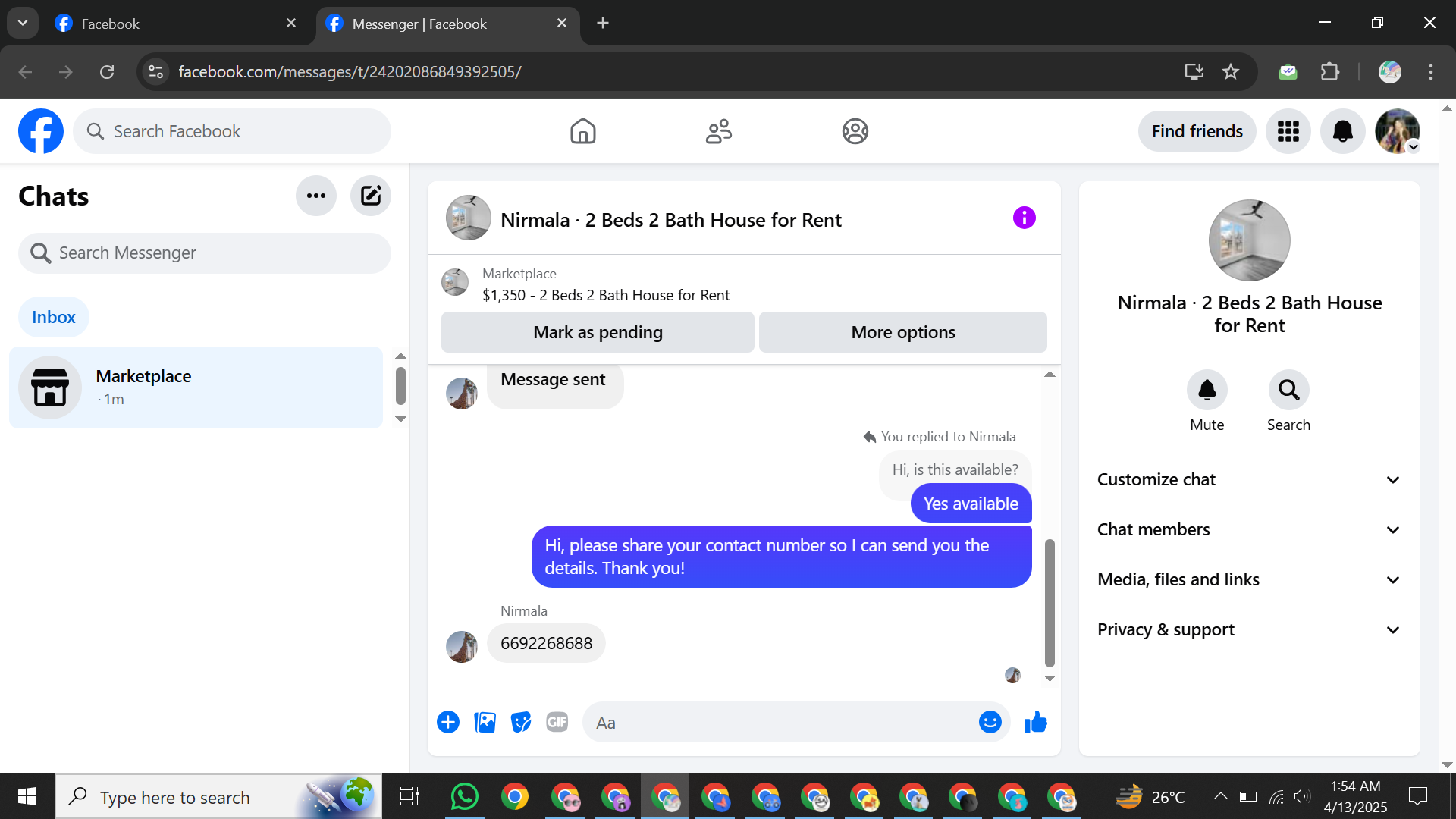The image size is (1456, 819).
Task: Choose a GIF icon in composer
Action: tap(557, 722)
